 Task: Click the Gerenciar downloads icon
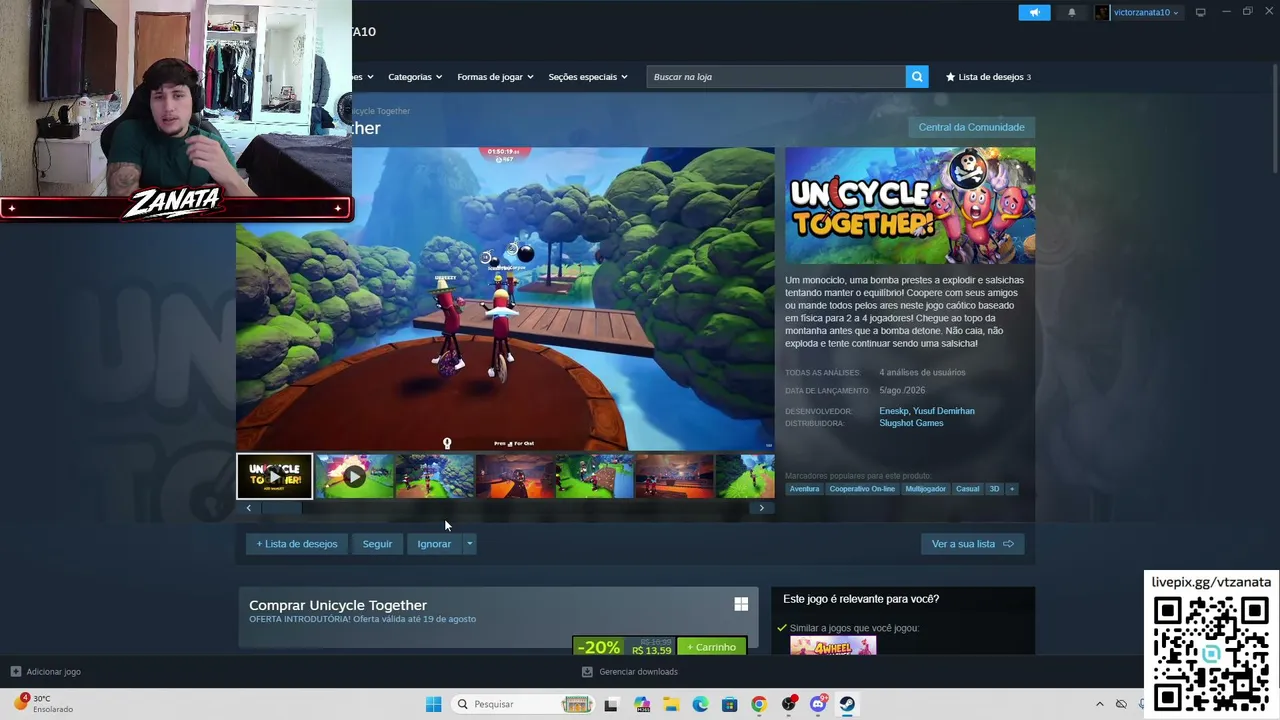[587, 672]
